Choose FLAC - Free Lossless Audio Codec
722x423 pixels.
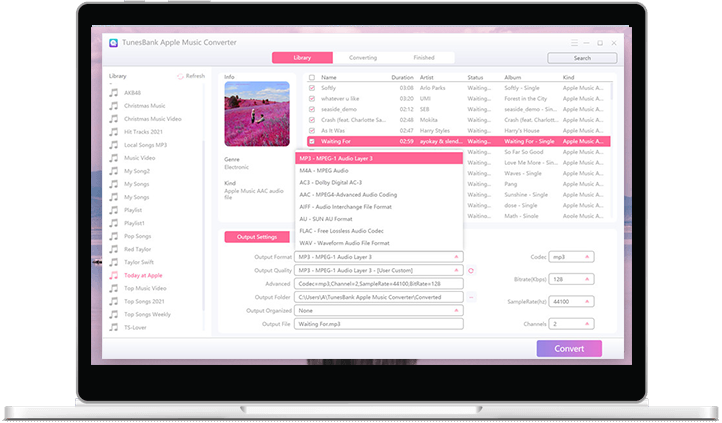point(379,231)
